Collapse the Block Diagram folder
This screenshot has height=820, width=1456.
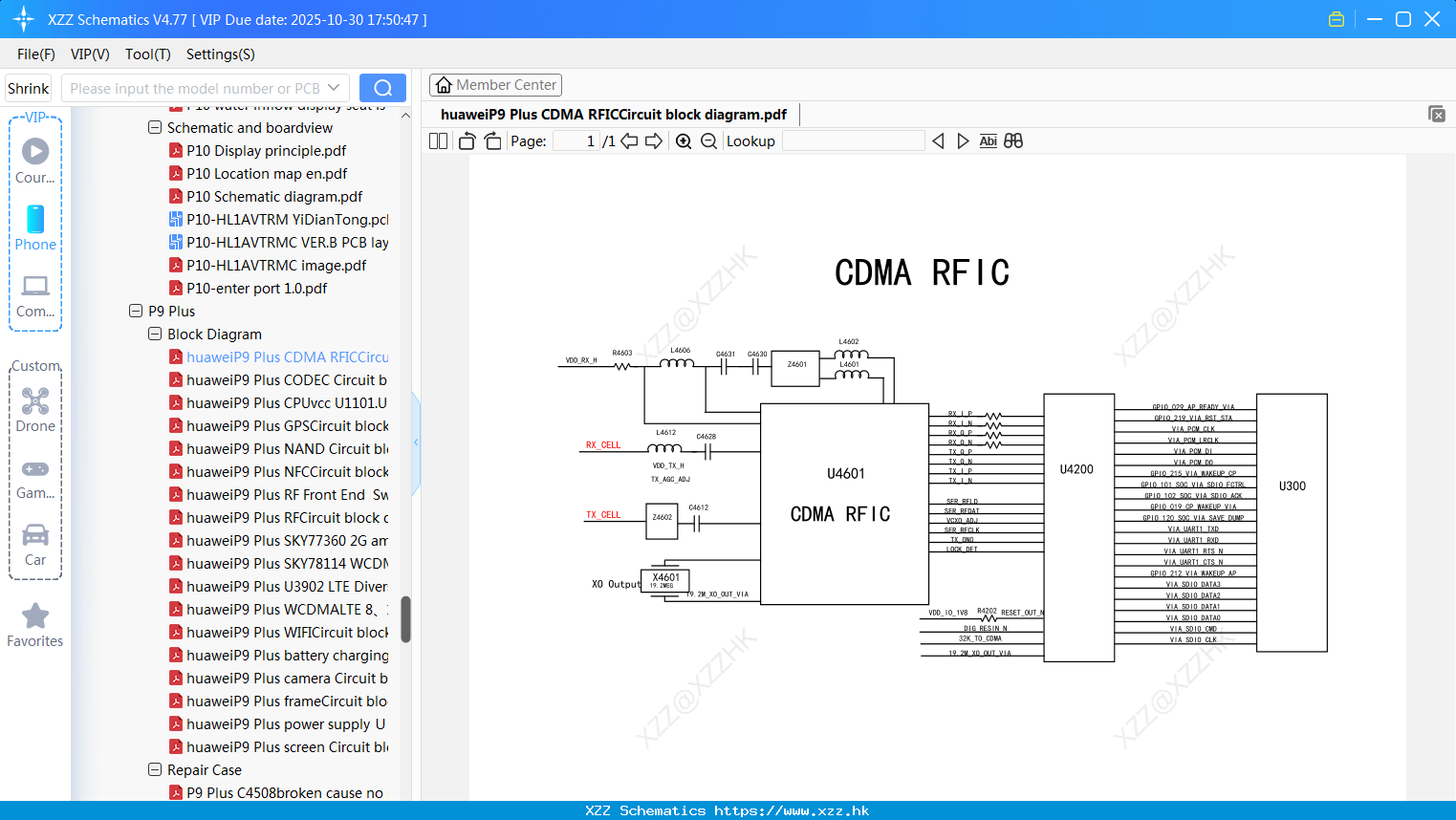tap(155, 334)
